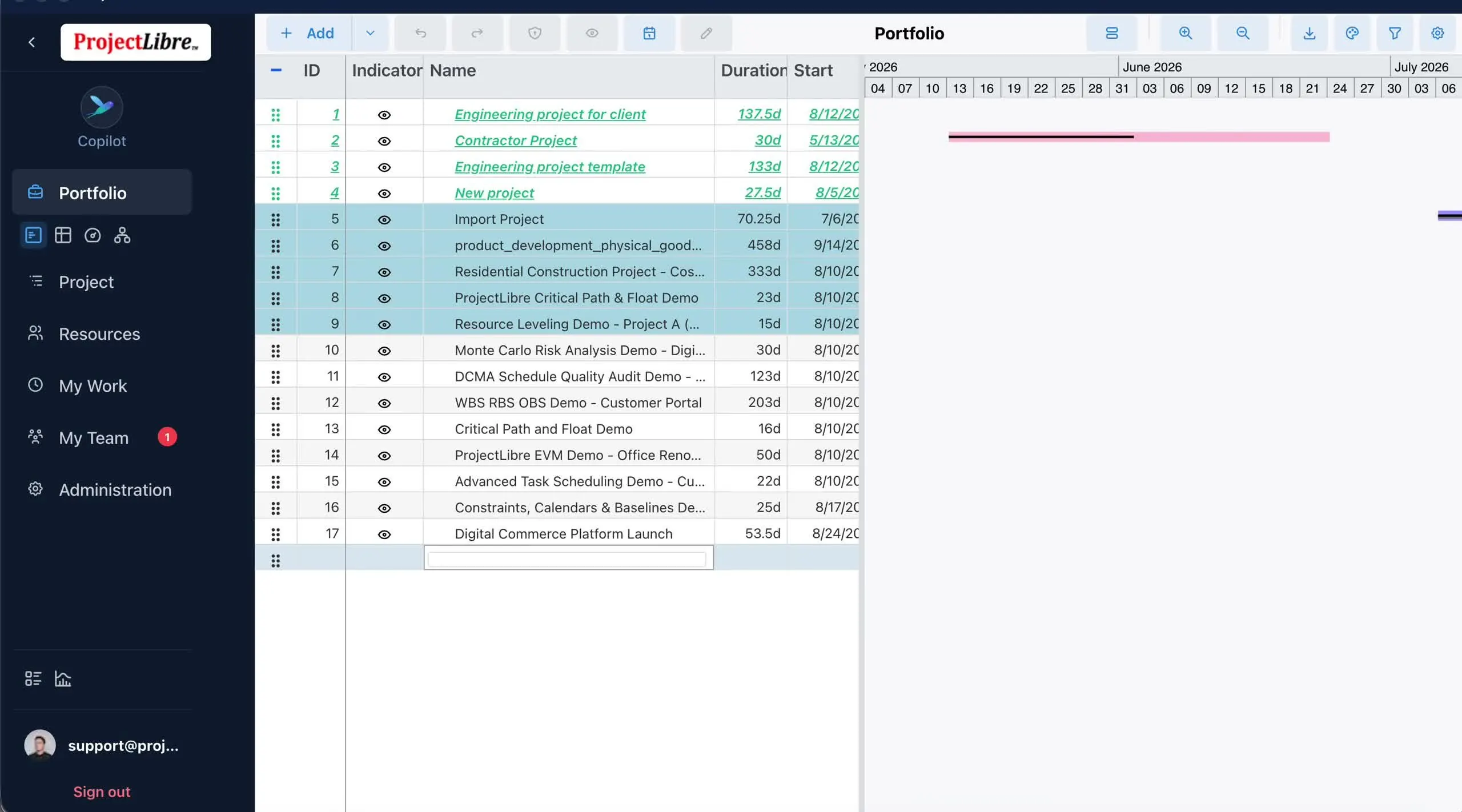Switch to the table grid view icon
Screen dimensions: 1462x812
tap(63, 235)
